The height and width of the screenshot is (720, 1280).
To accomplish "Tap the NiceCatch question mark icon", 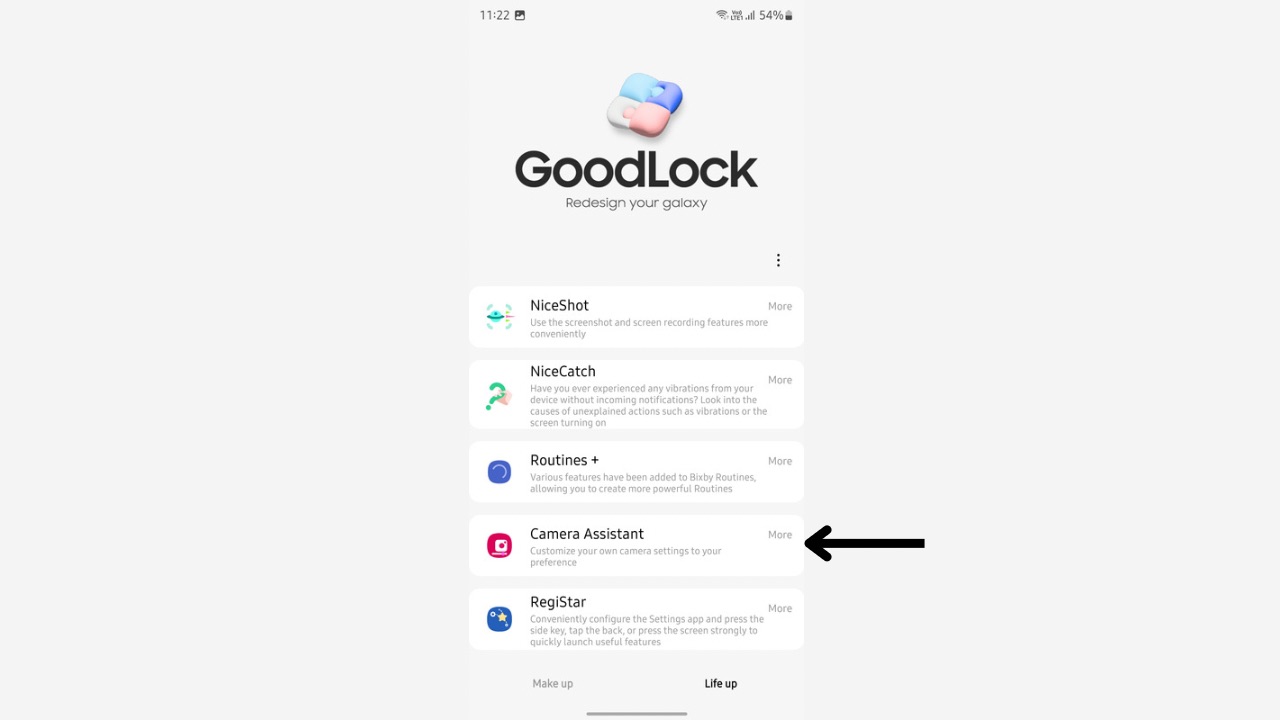I will pos(498,396).
